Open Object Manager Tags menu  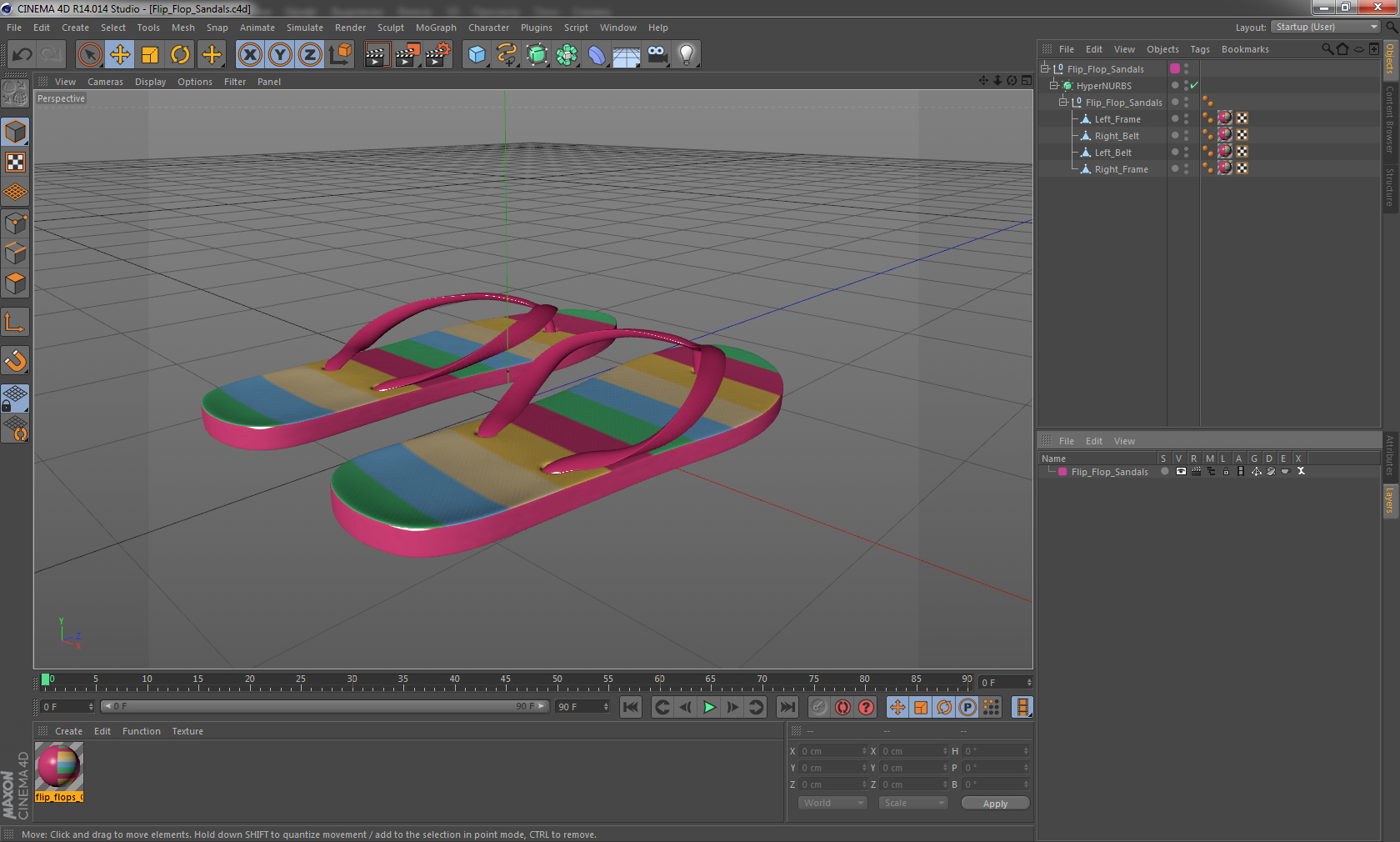(x=1199, y=49)
